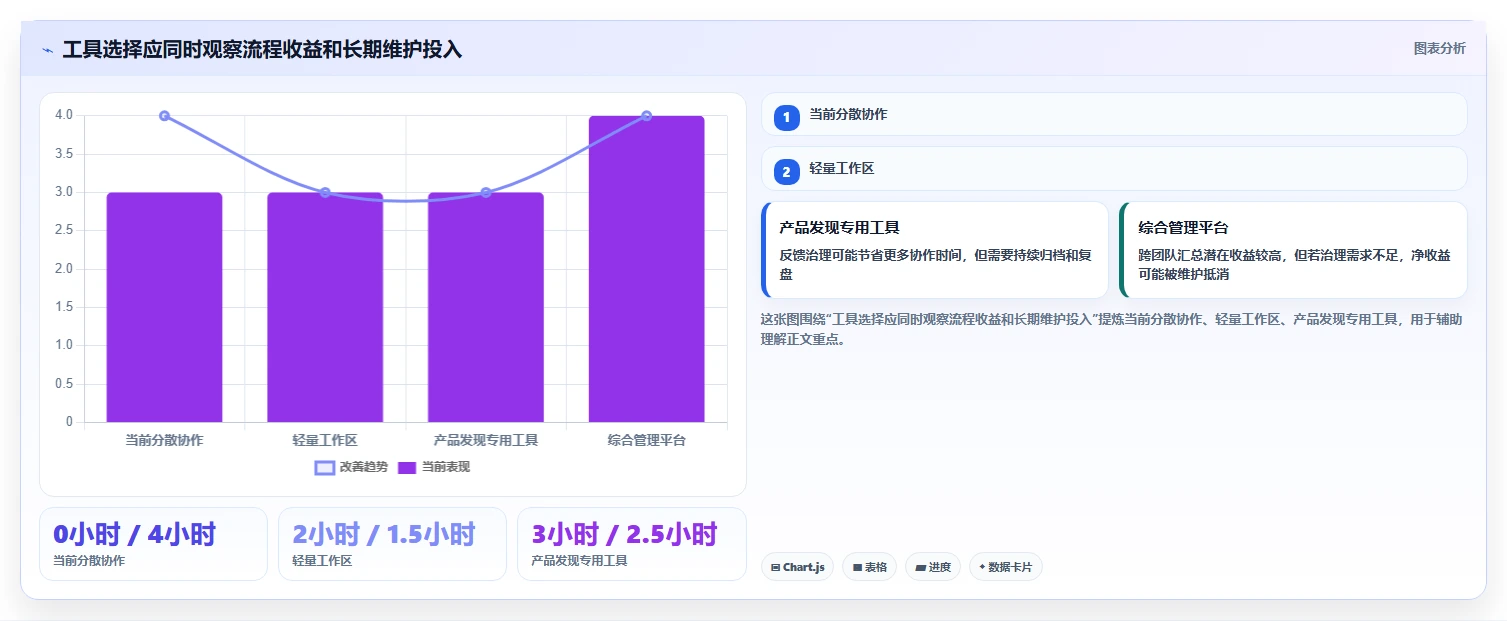
Task: Toggle the 改善趋势 legend item
Action: pyautogui.click(x=349, y=467)
